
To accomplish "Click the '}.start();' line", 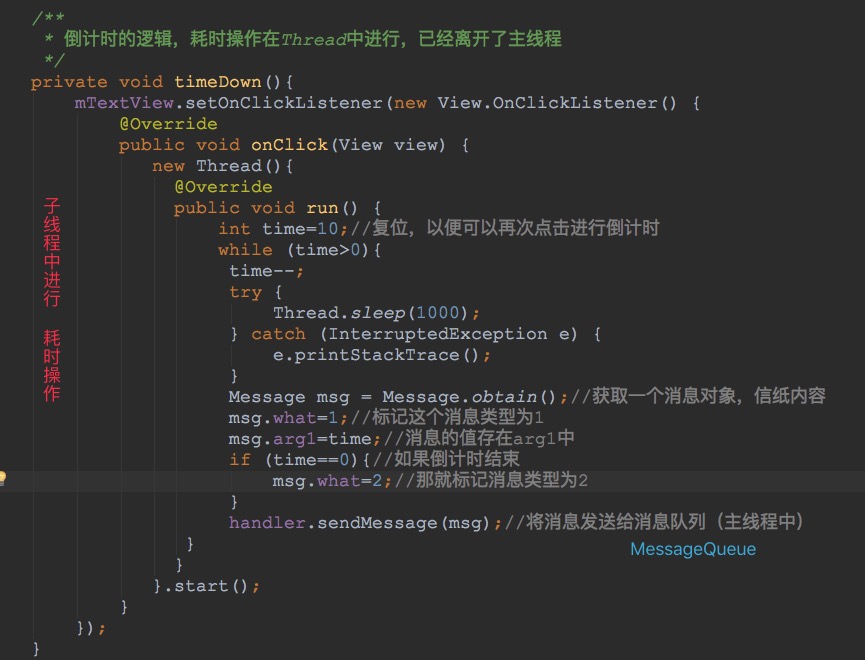I will click(206, 586).
